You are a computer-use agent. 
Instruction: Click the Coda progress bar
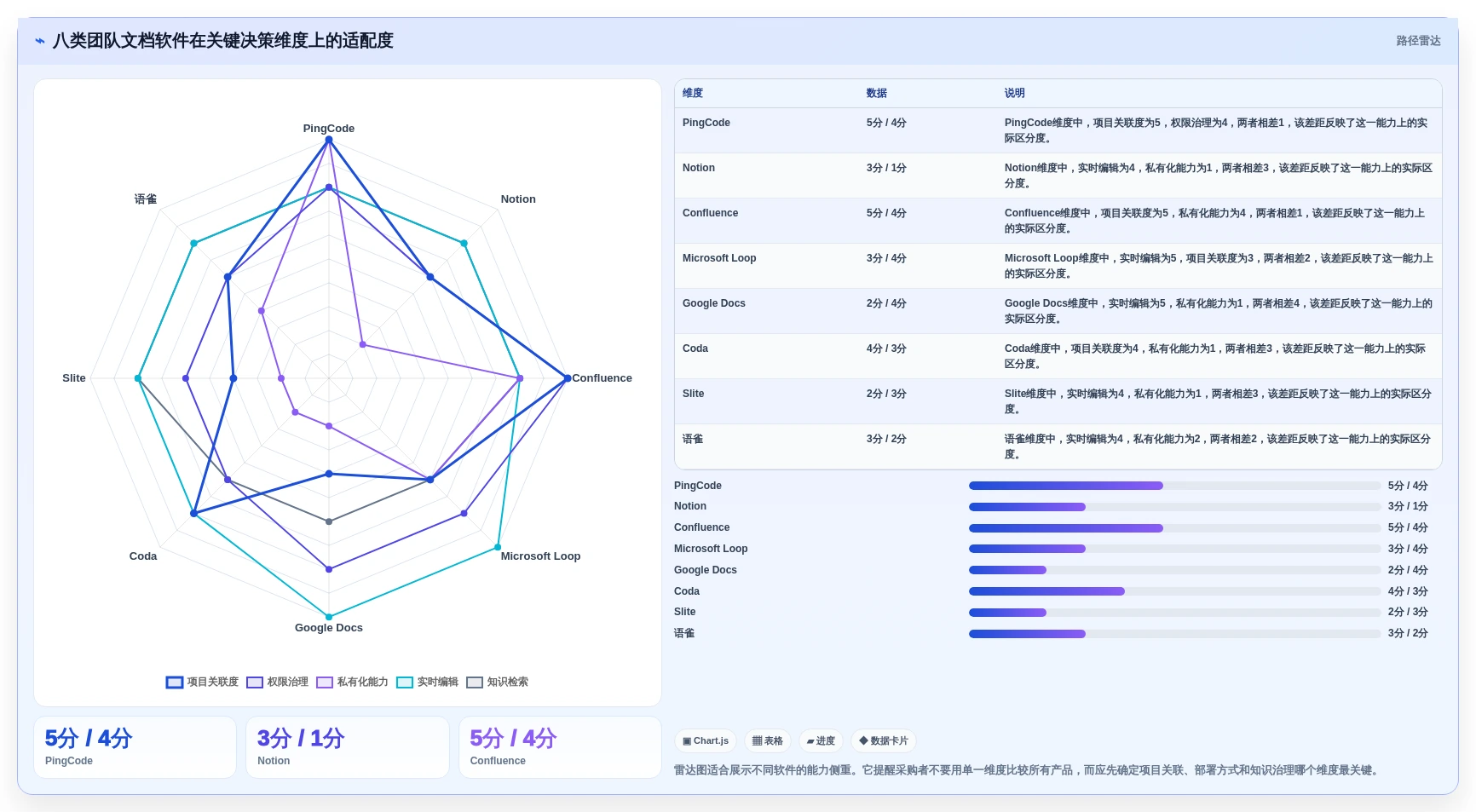(x=1174, y=591)
